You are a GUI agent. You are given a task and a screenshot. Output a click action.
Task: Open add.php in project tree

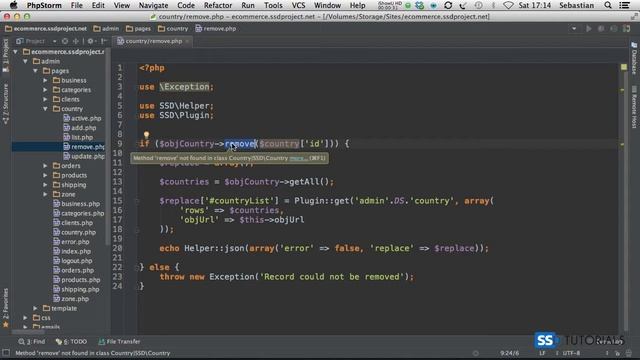[80, 128]
